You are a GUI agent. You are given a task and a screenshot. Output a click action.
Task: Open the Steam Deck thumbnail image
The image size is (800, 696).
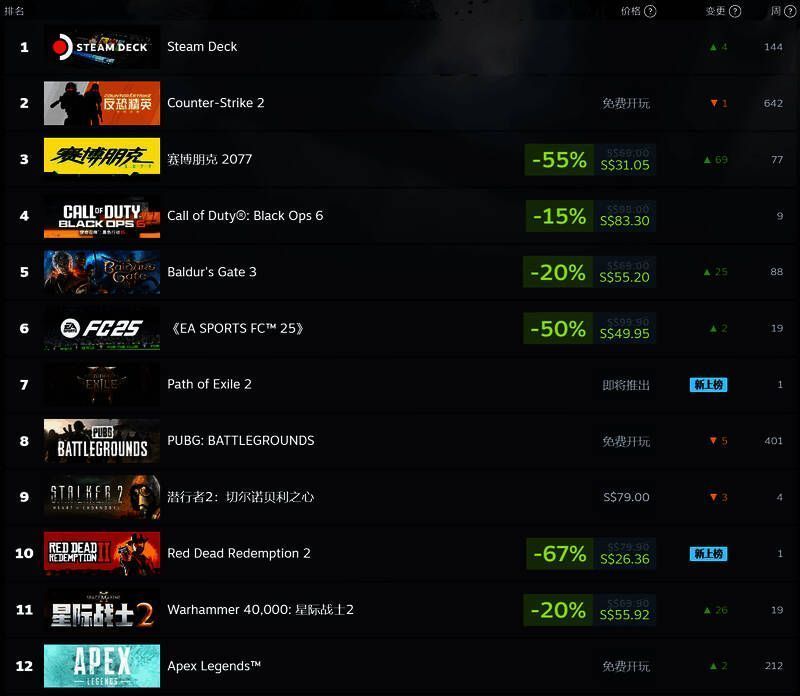tap(102, 47)
